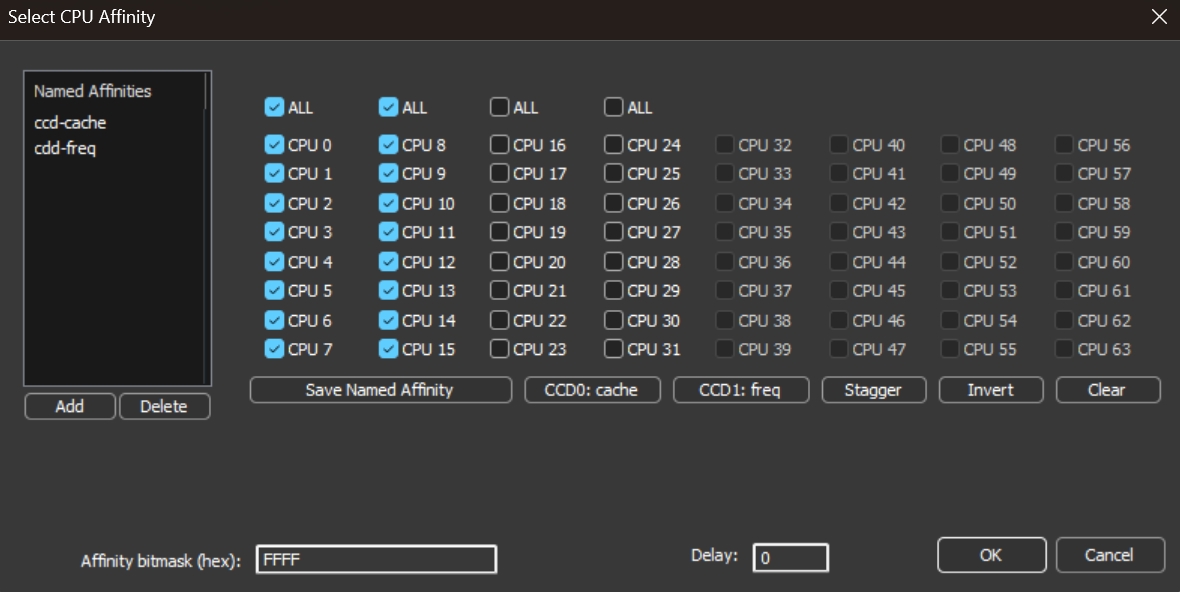Click the Save Named Affinity button
1180x592 pixels.
[380, 390]
